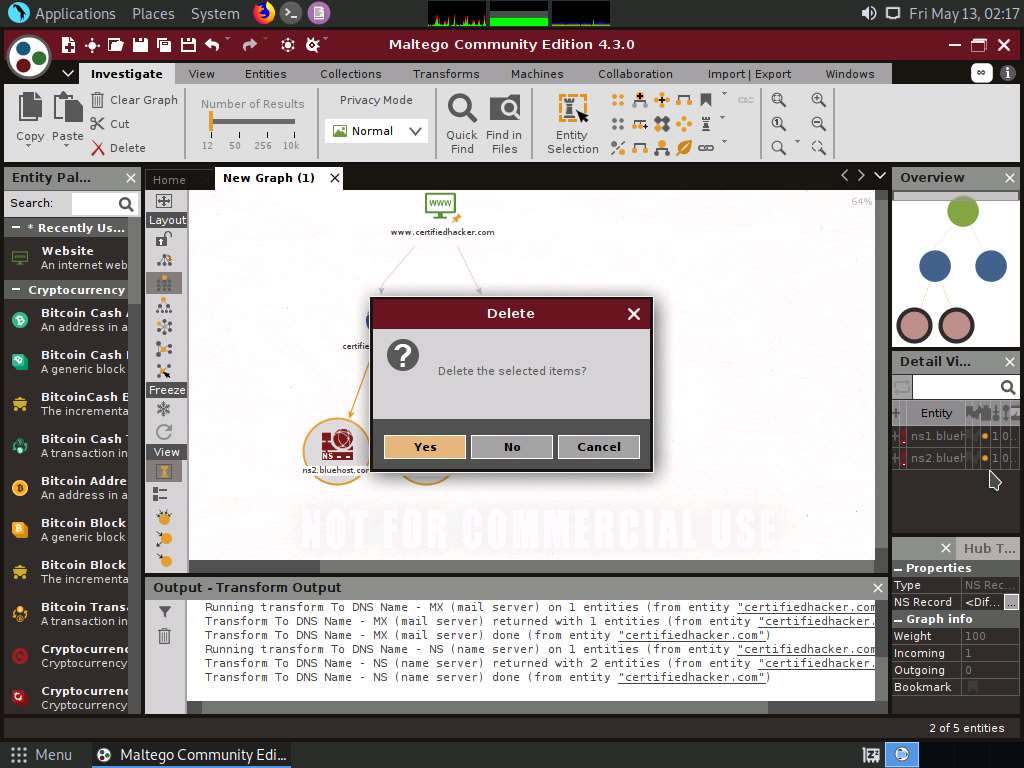Click the zoom 100% icon

(778, 123)
